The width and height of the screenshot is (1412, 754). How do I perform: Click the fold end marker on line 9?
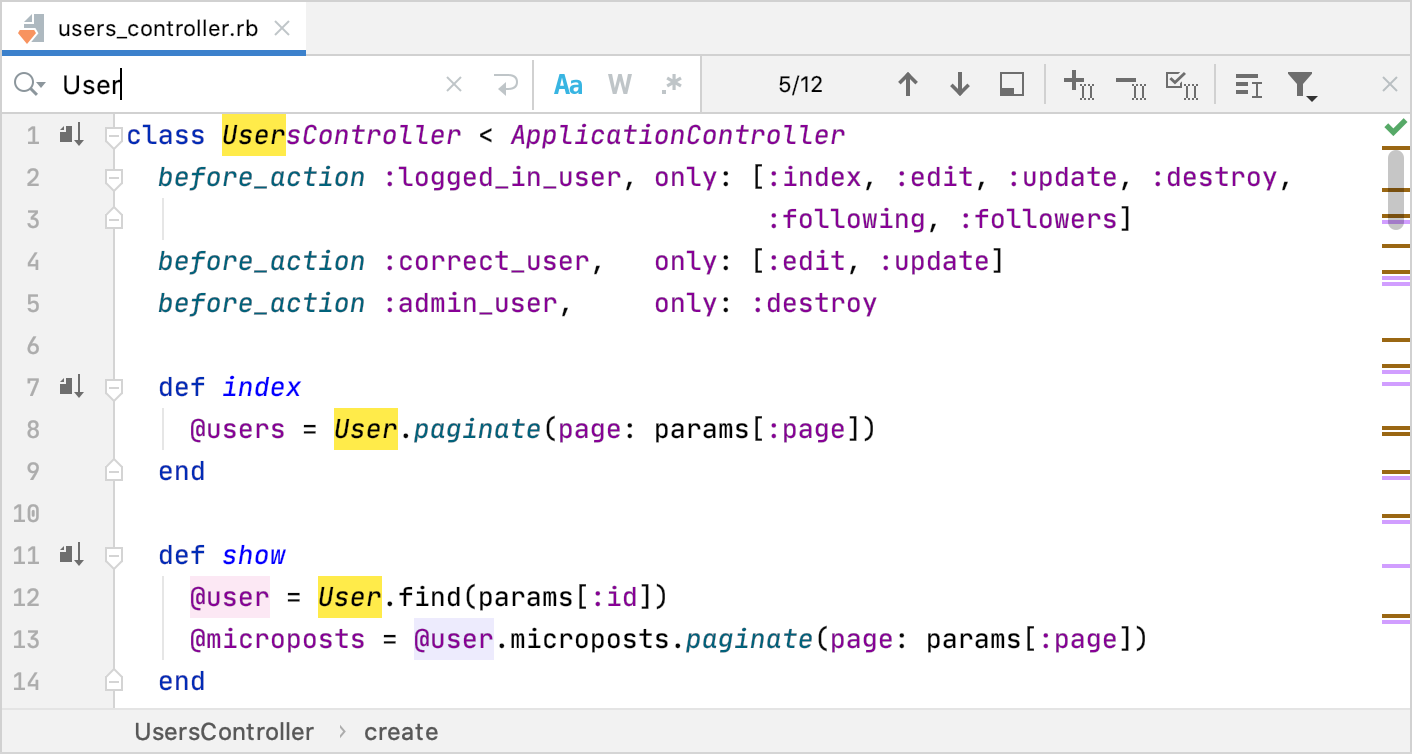pyautogui.click(x=113, y=471)
